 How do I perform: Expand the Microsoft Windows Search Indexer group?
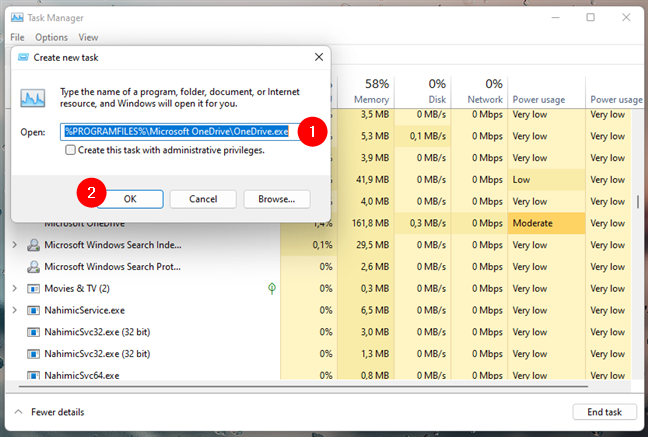tap(14, 245)
